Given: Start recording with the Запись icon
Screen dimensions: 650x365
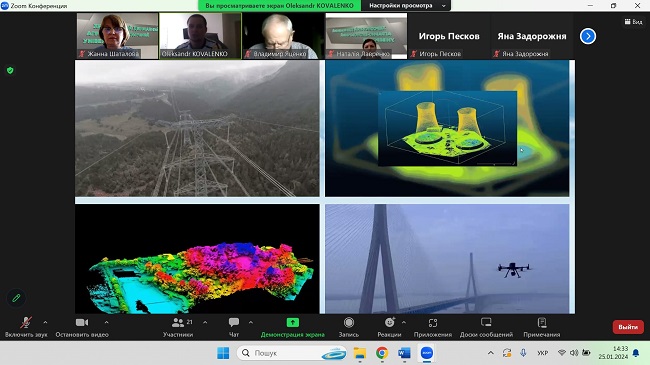Looking at the screenshot, I should click(349, 322).
